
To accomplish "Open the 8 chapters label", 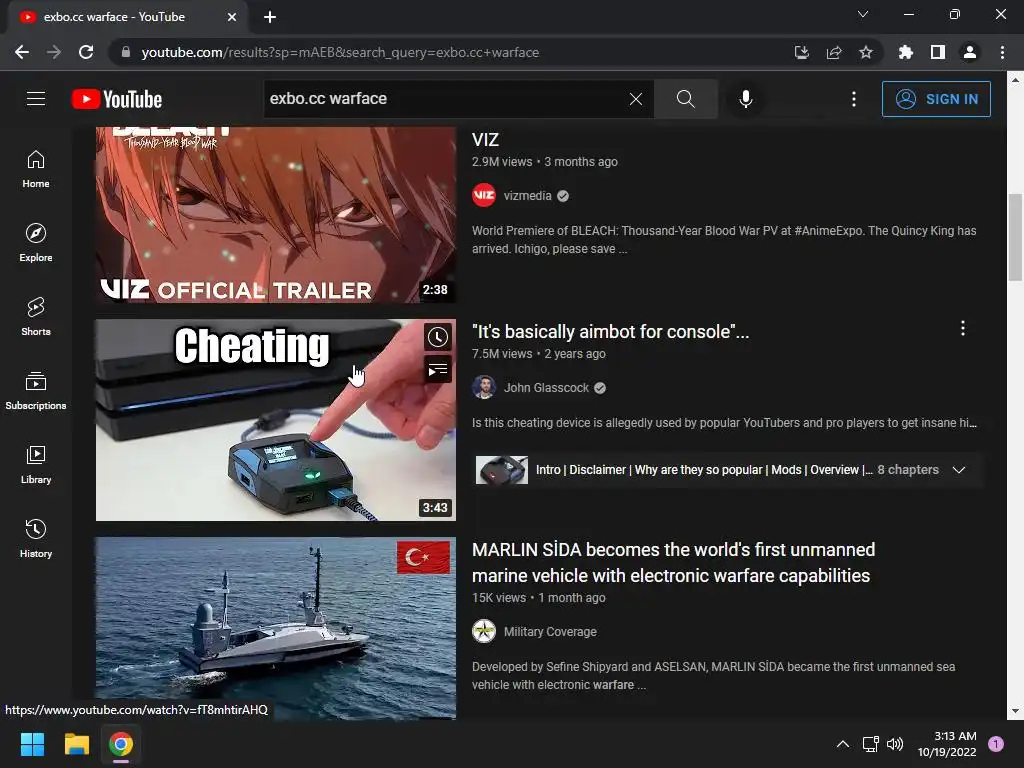I will coord(908,470).
